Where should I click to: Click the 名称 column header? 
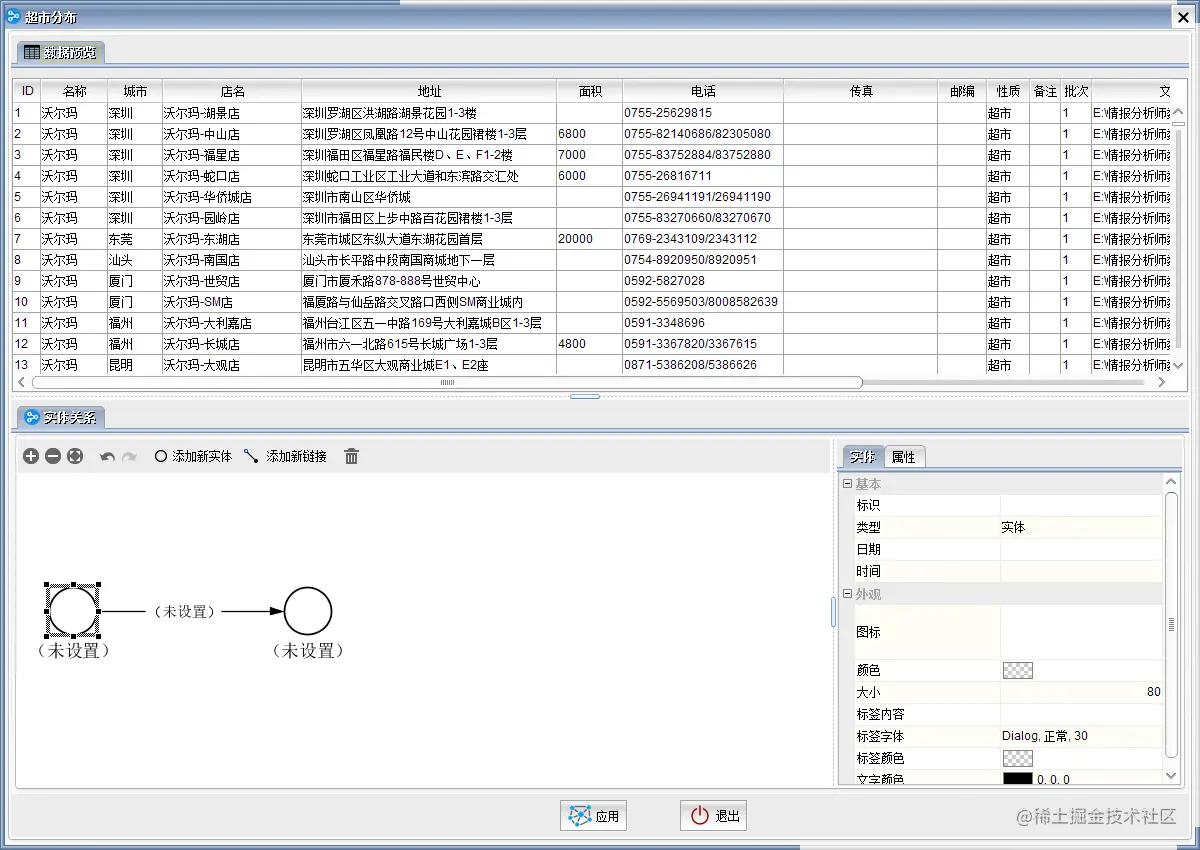tap(73, 91)
